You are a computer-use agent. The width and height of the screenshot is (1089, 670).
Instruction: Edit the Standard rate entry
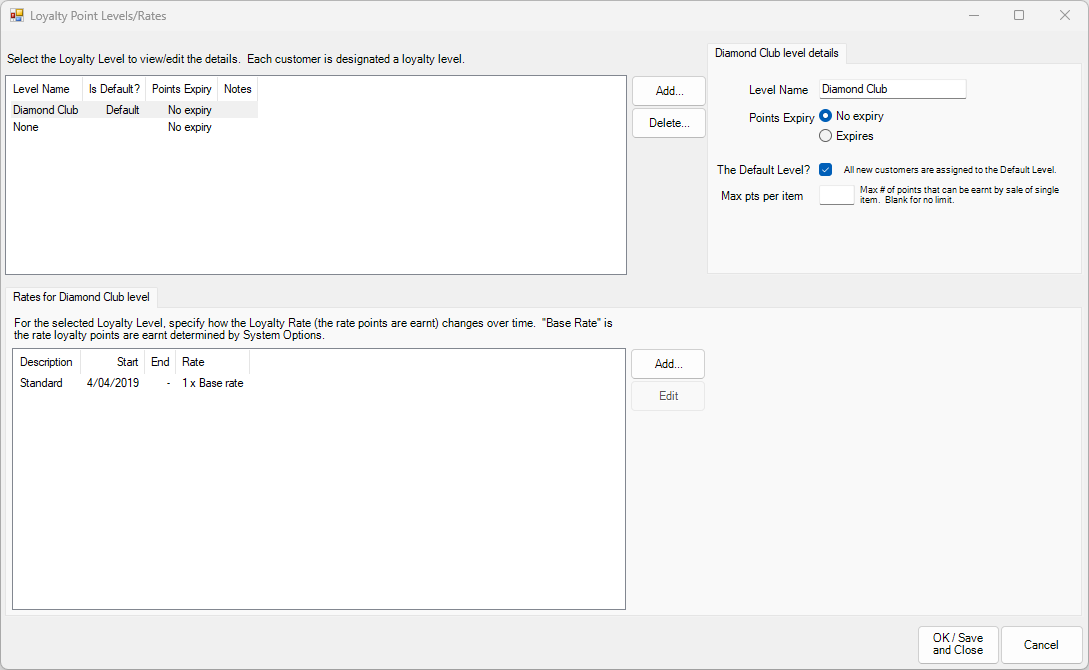[667, 395]
